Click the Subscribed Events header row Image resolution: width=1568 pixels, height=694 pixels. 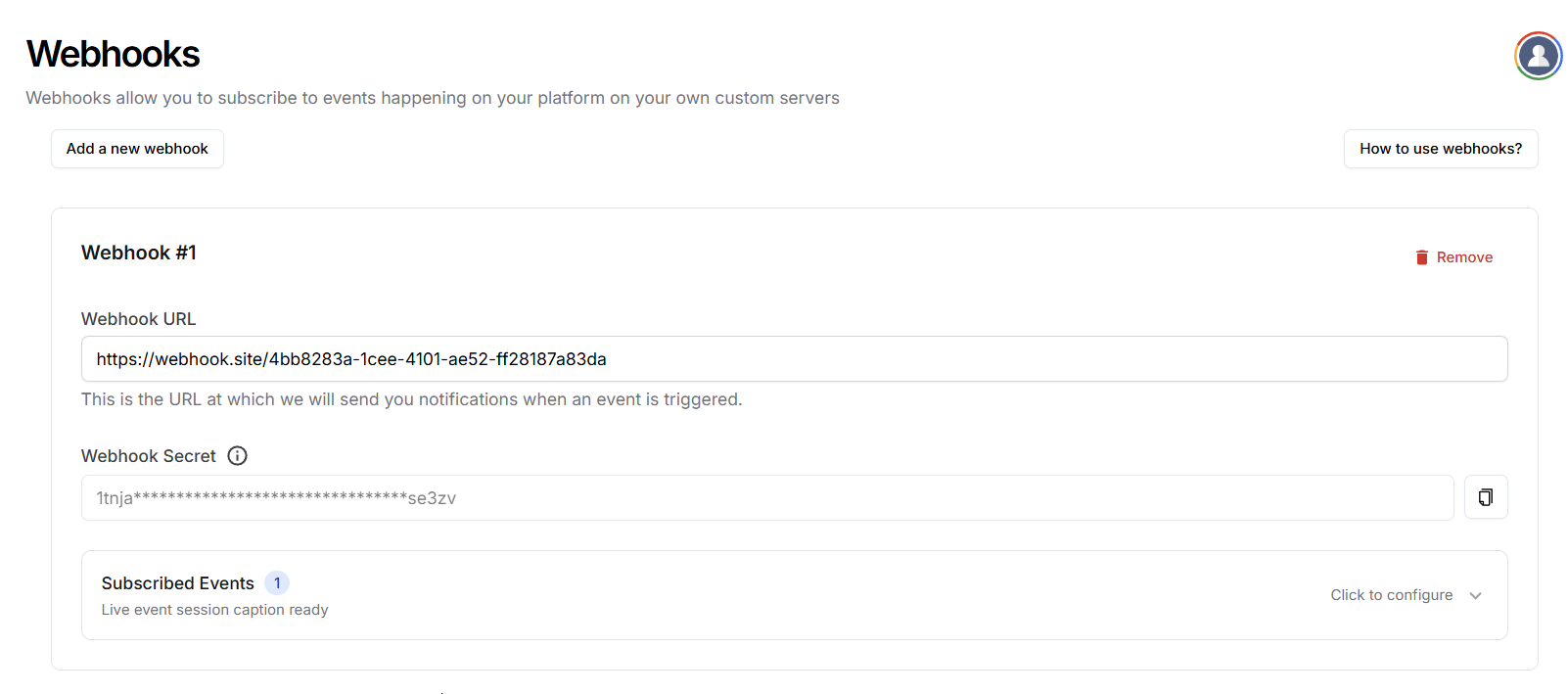point(177,582)
